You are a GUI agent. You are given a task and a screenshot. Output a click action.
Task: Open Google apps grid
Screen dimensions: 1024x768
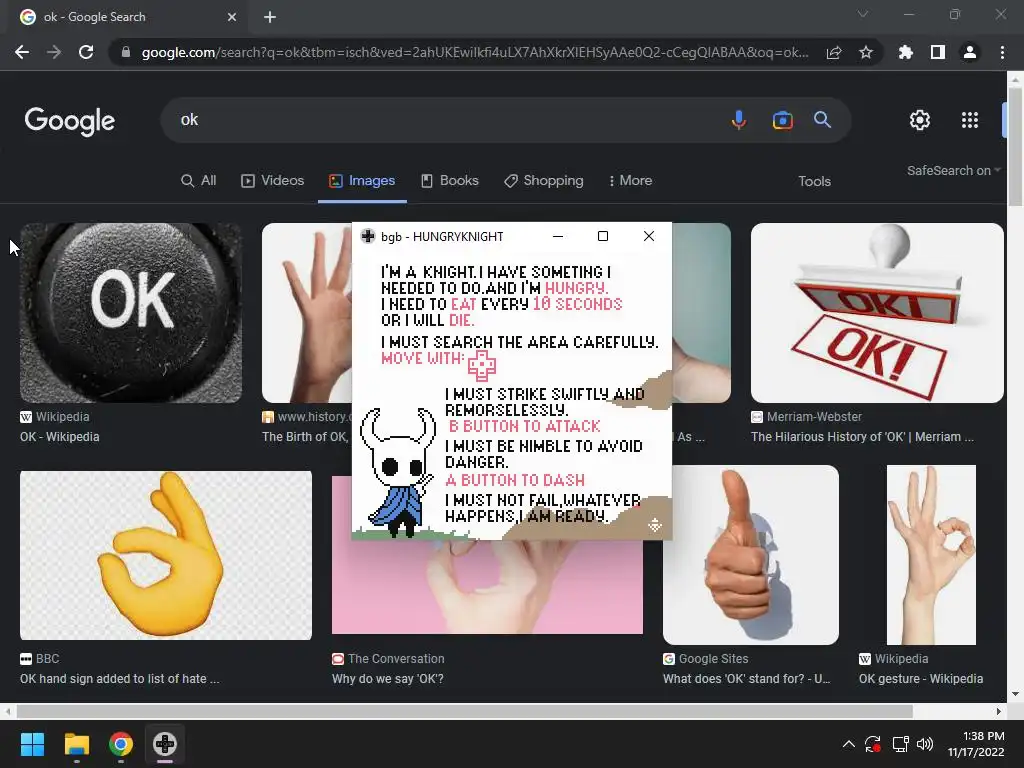click(970, 120)
